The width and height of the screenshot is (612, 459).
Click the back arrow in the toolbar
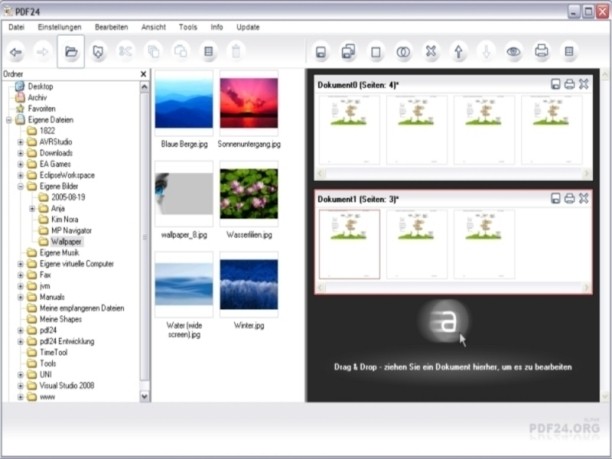17,50
